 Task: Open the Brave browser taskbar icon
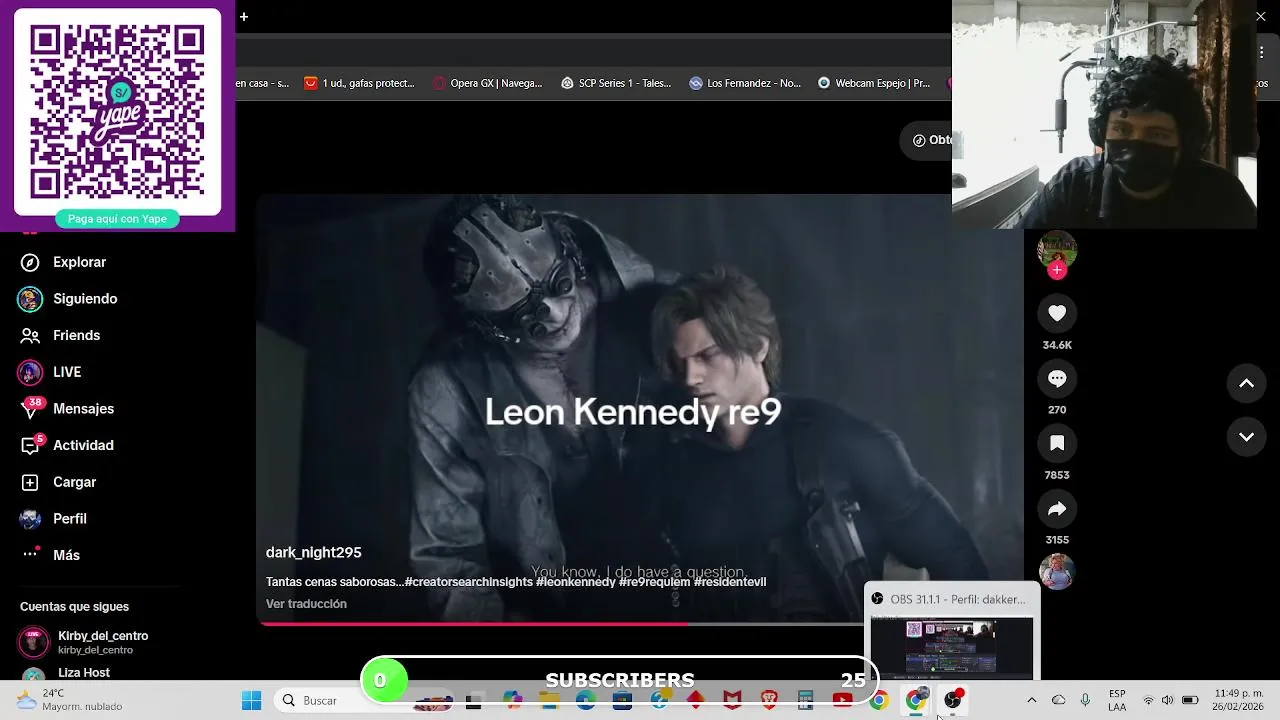(769, 700)
